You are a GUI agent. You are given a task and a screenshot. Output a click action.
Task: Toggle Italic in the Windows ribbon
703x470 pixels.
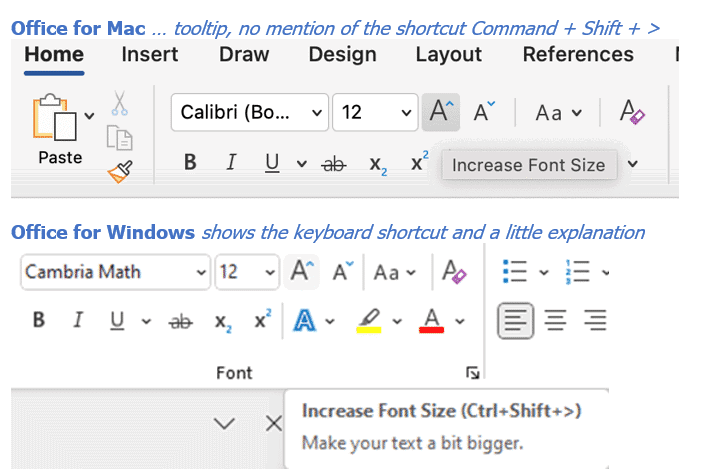[x=77, y=321]
